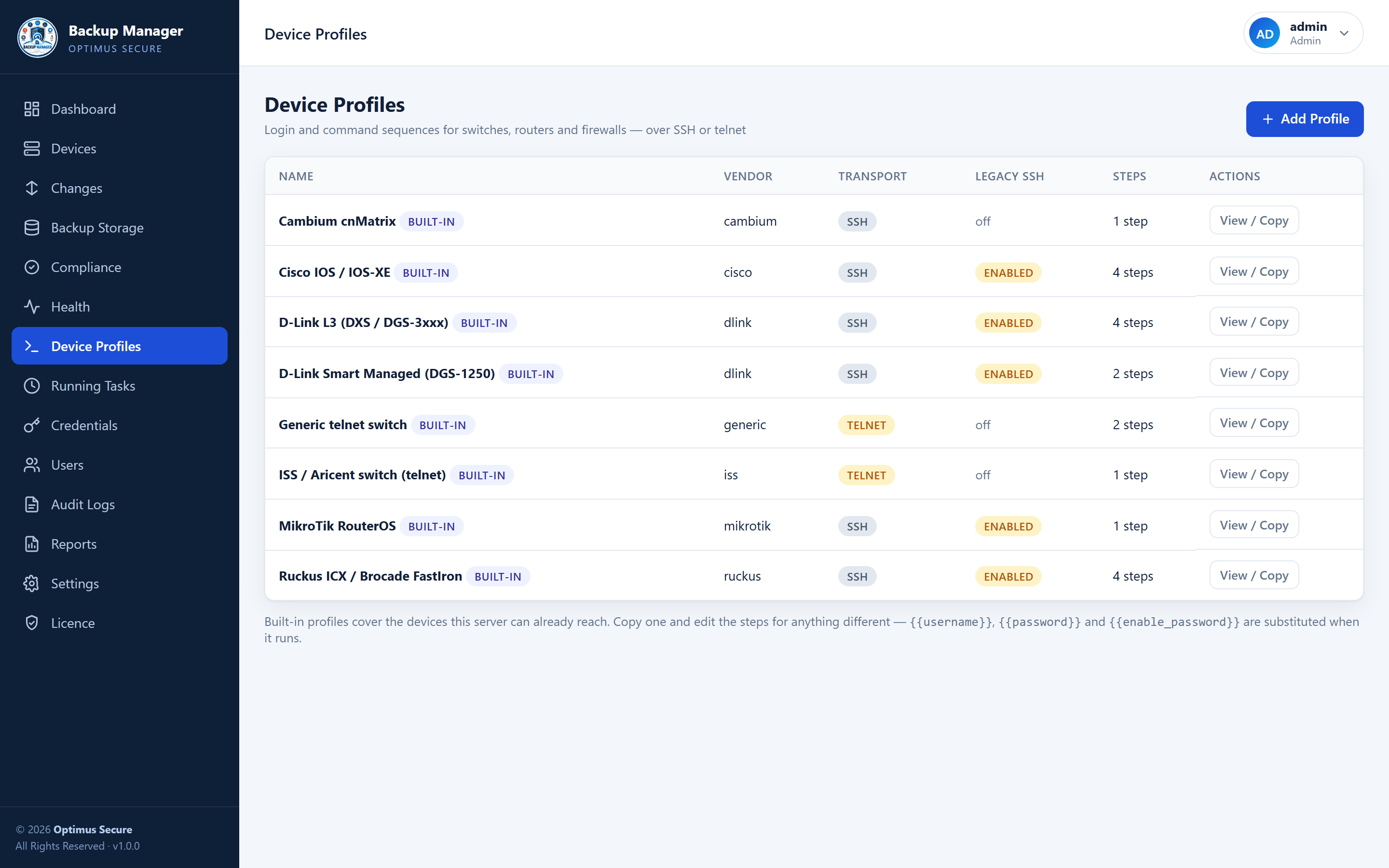The image size is (1389, 868).
Task: Click the Device Profiles terminal icon
Action: pyautogui.click(x=31, y=346)
